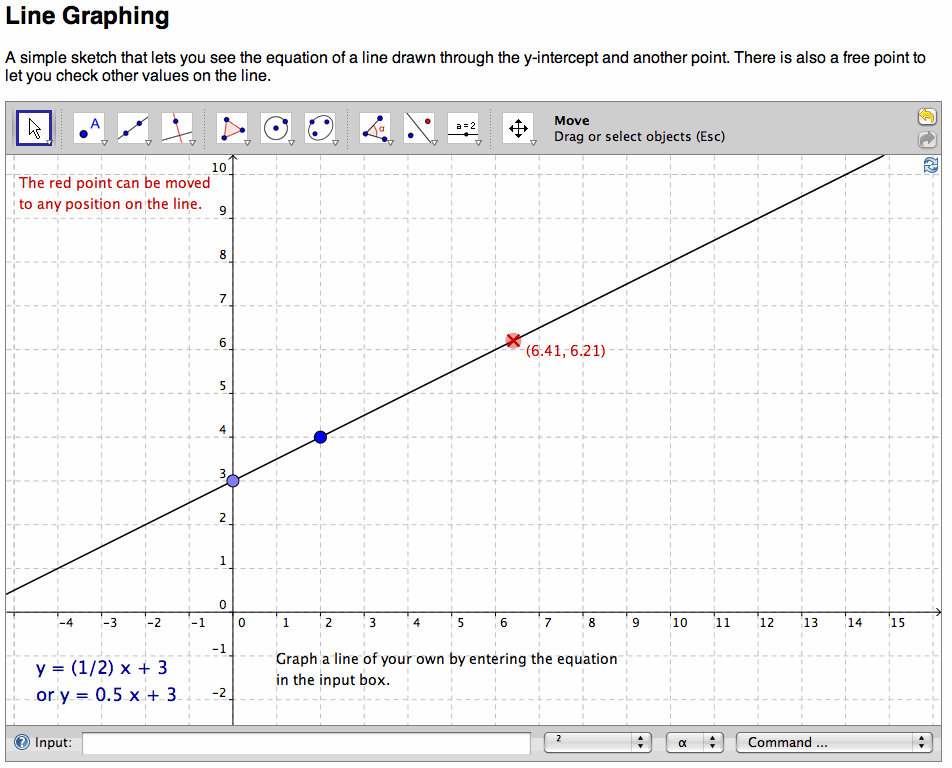Screen dimensions: 952x768
Task: Click inside the Input box
Action: pyautogui.click(x=300, y=743)
